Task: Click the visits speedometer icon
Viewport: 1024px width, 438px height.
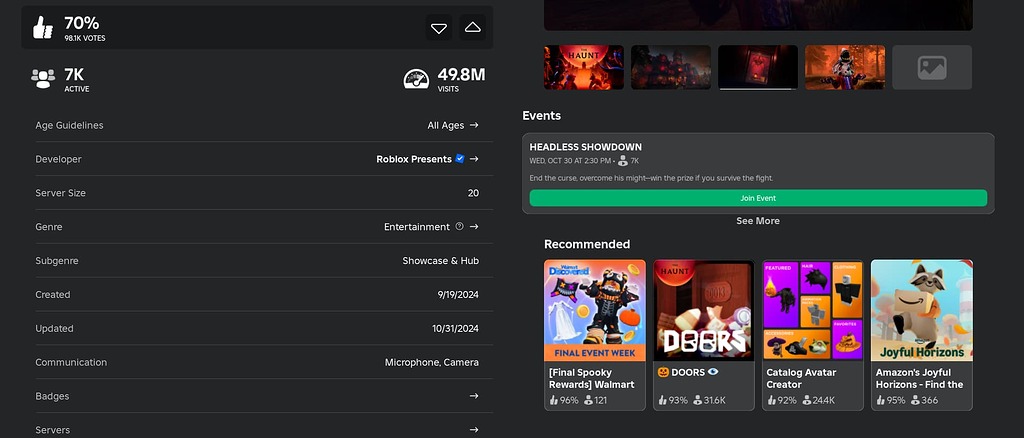Action: tap(416, 79)
